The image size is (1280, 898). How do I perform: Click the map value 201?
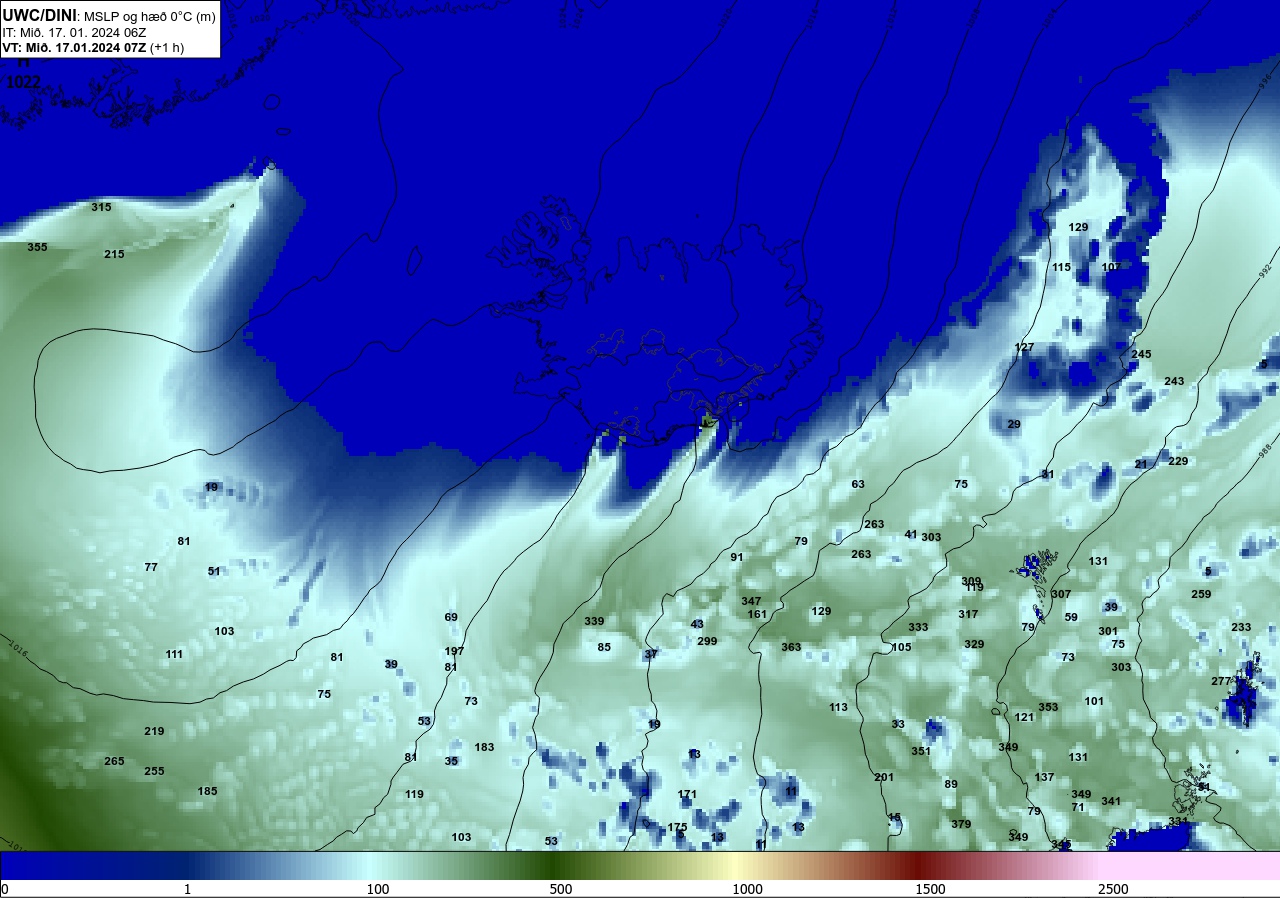tap(884, 777)
